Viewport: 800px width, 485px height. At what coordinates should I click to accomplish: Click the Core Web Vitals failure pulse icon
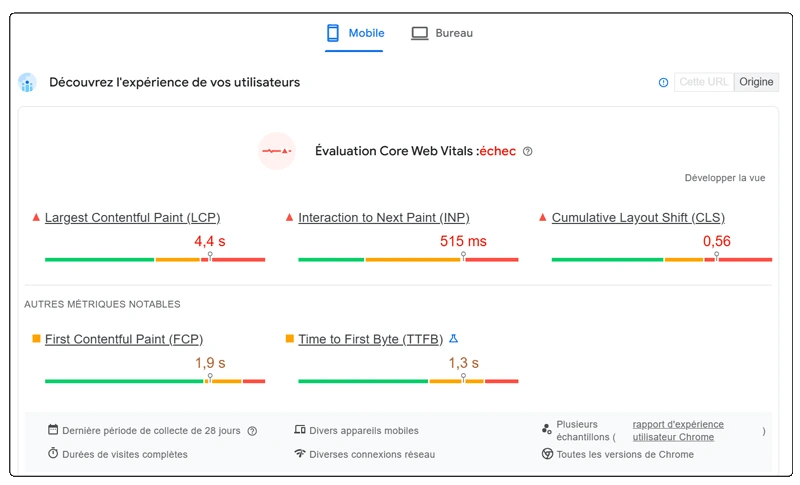pos(277,151)
